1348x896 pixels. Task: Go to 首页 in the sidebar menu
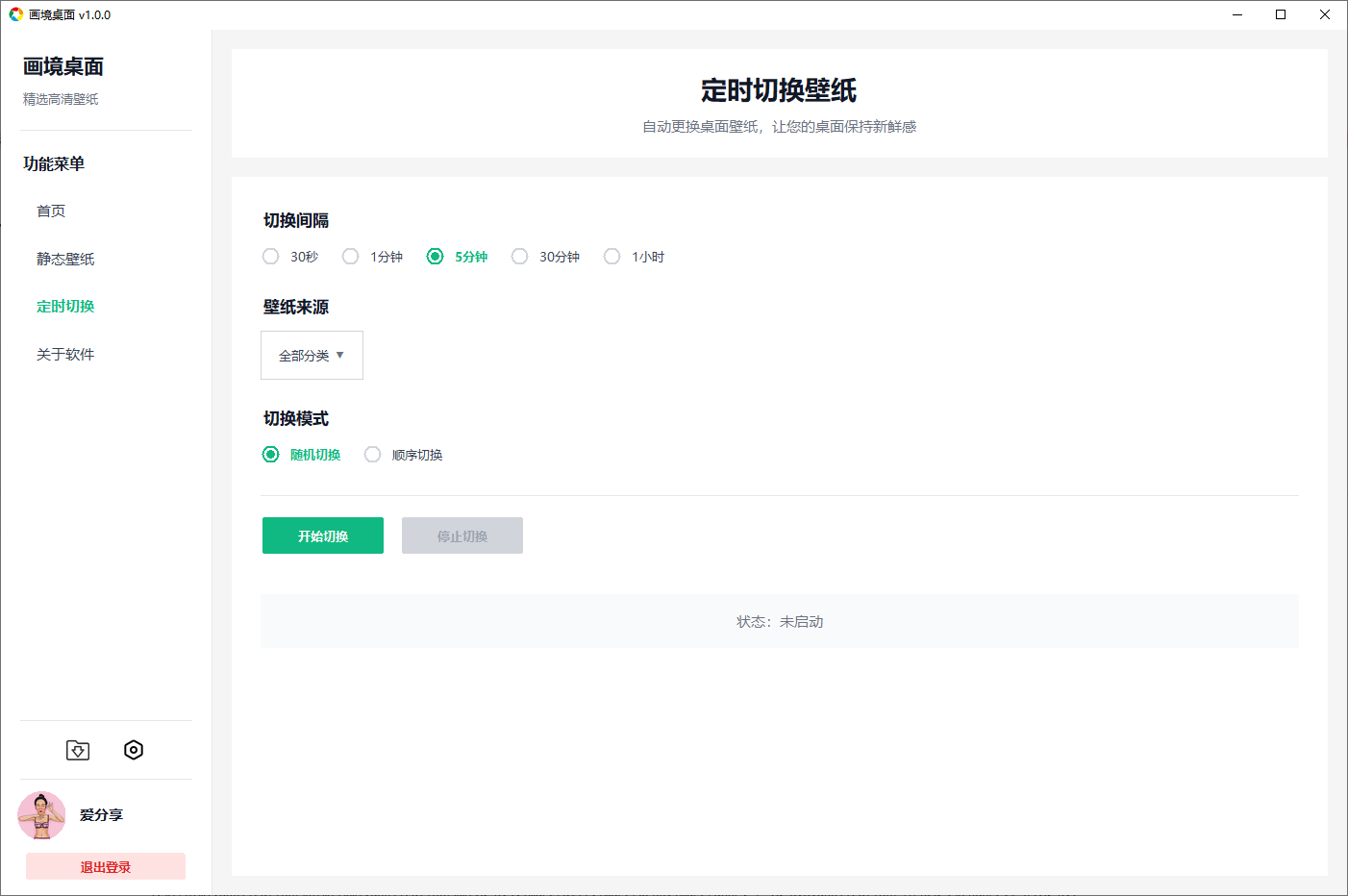tap(51, 212)
